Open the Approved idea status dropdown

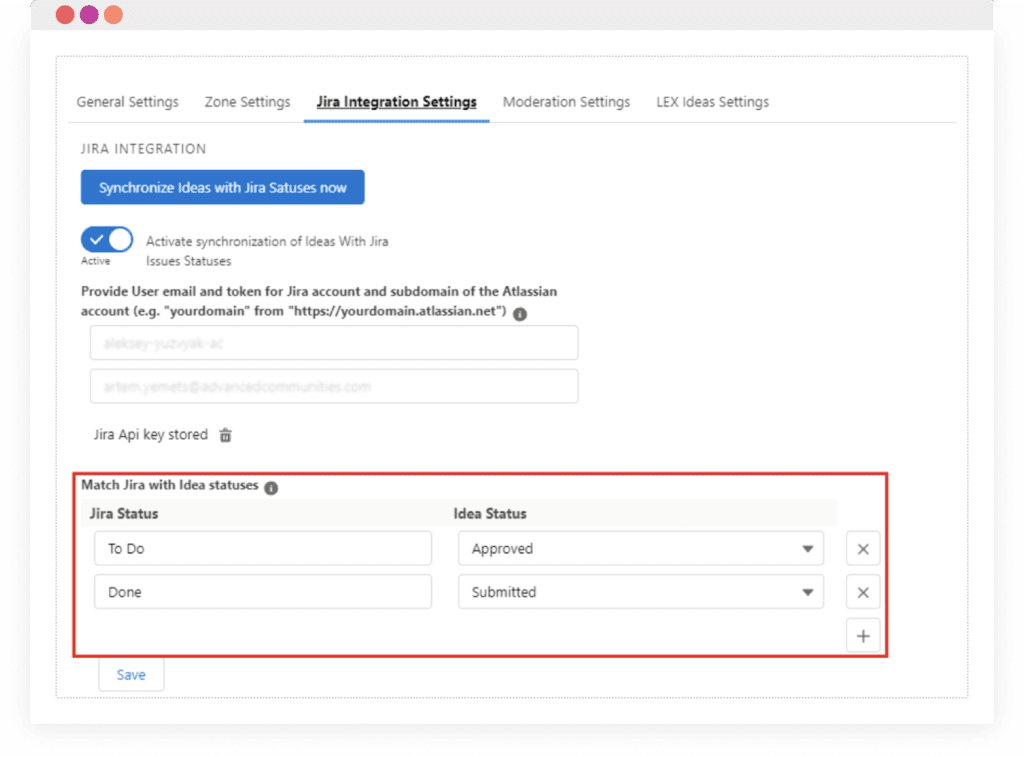coord(641,548)
